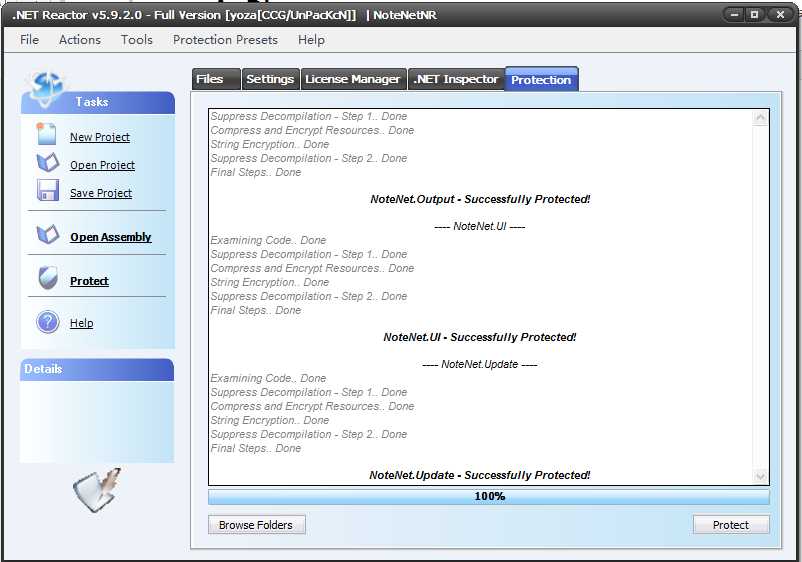The image size is (802, 562).
Task: Open the .NET Inspector tab
Action: click(456, 79)
